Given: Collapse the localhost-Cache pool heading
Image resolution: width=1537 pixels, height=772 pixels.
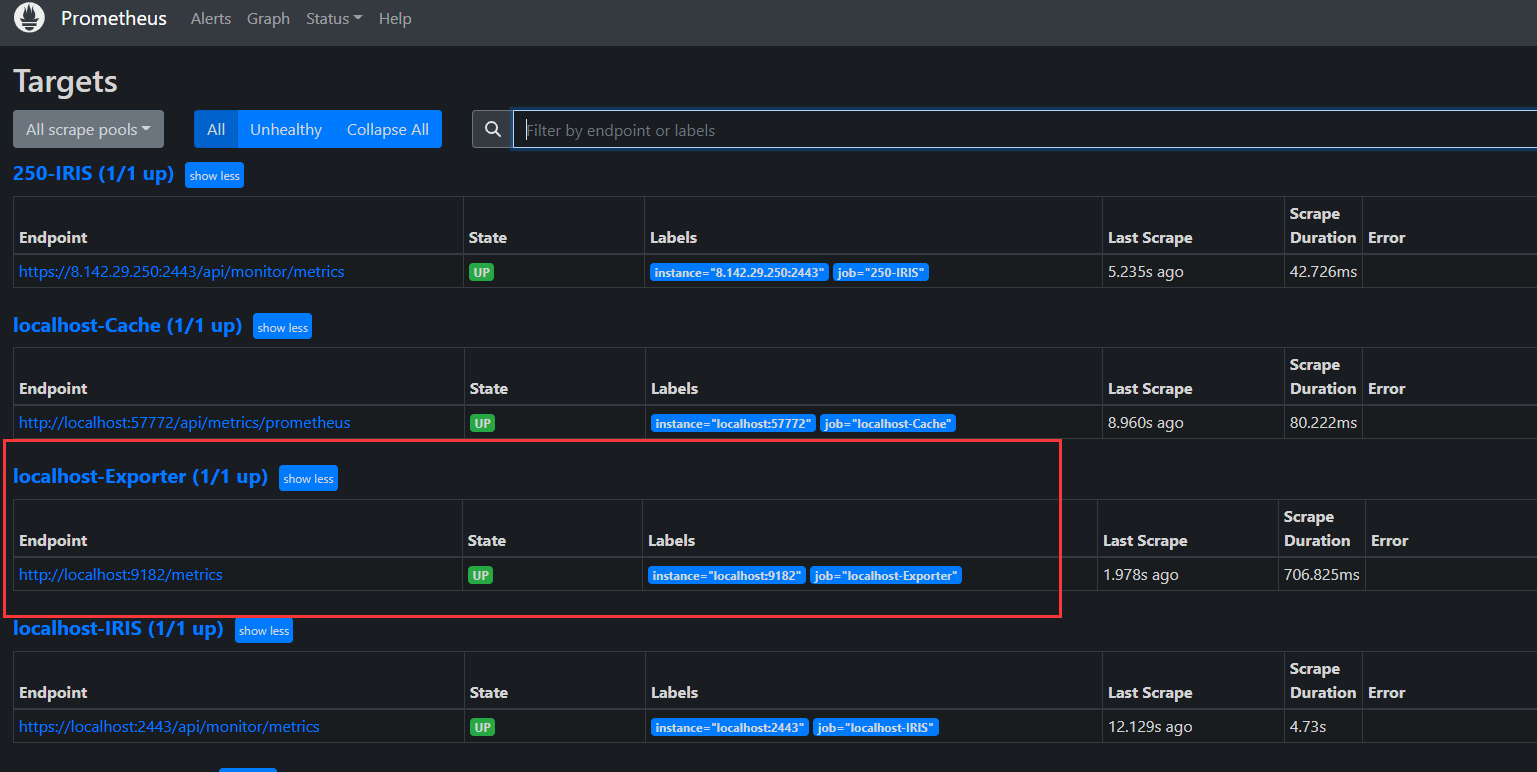Looking at the screenshot, I should [127, 325].
